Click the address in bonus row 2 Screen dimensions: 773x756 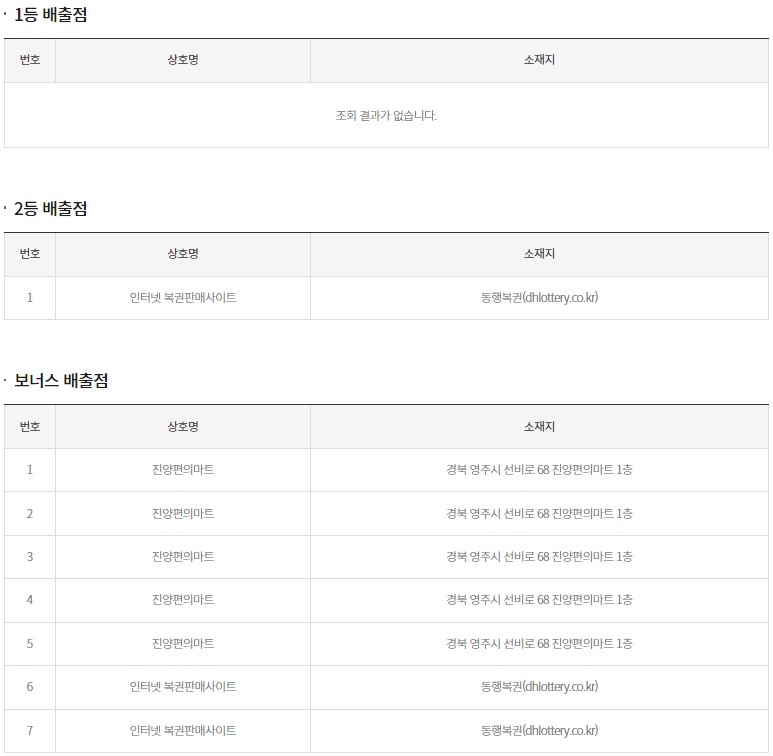(539, 514)
